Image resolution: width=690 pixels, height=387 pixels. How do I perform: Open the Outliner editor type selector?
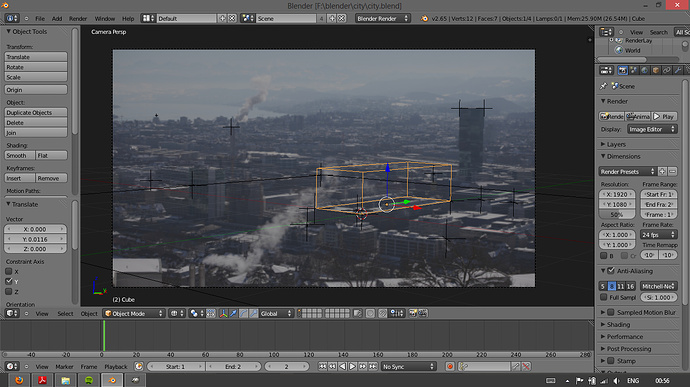click(x=606, y=32)
